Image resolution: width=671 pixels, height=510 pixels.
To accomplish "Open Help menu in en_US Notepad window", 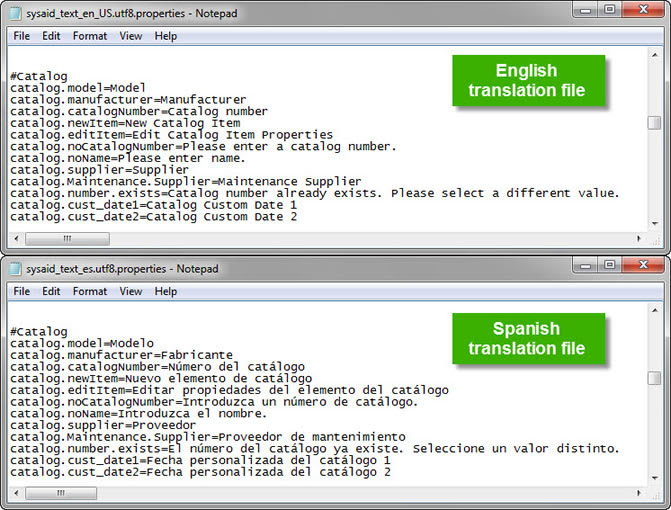I will 166,36.
